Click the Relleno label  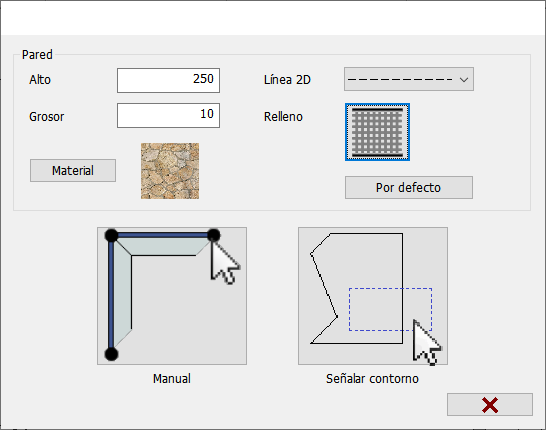283,117
